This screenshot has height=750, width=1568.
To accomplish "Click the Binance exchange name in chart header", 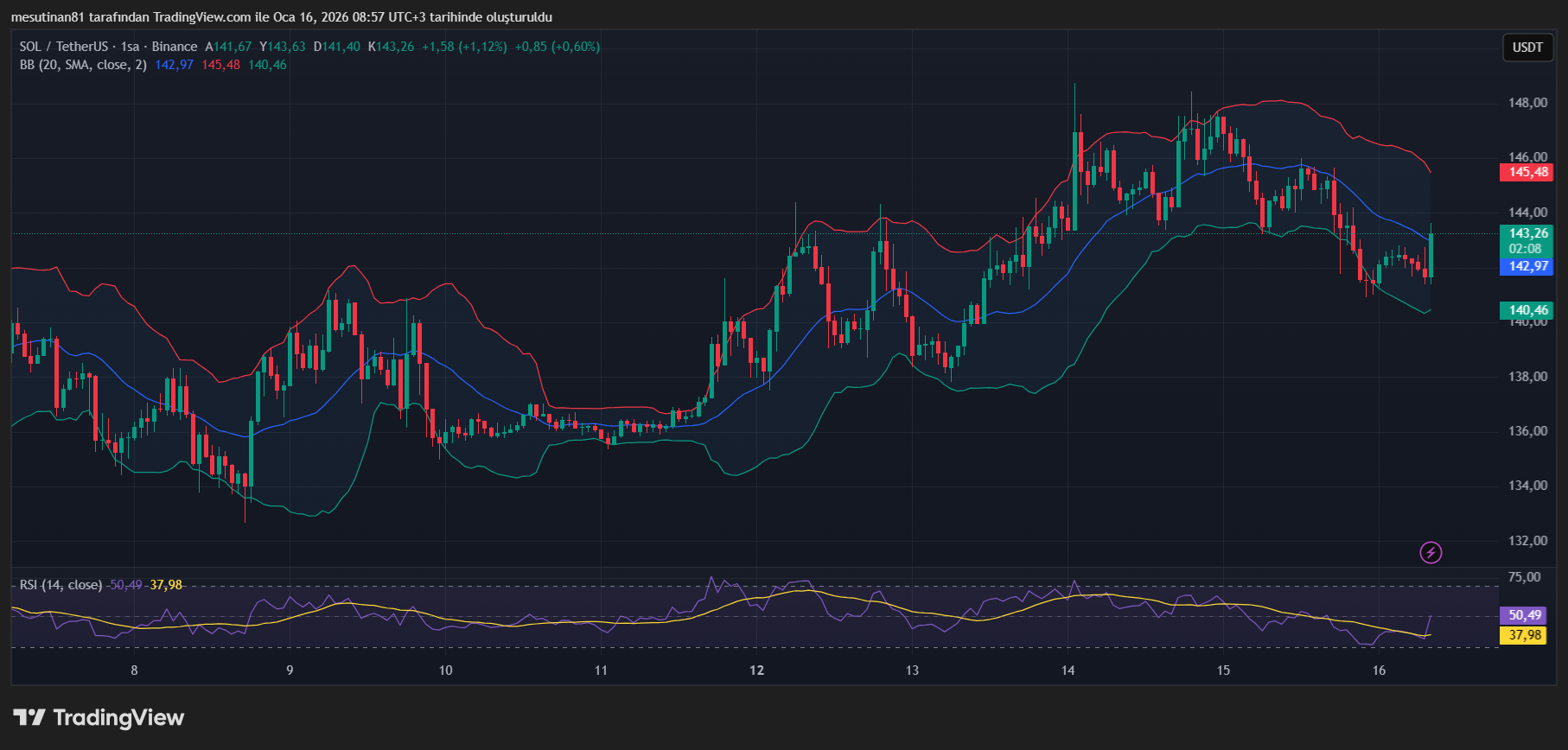I will [x=175, y=47].
